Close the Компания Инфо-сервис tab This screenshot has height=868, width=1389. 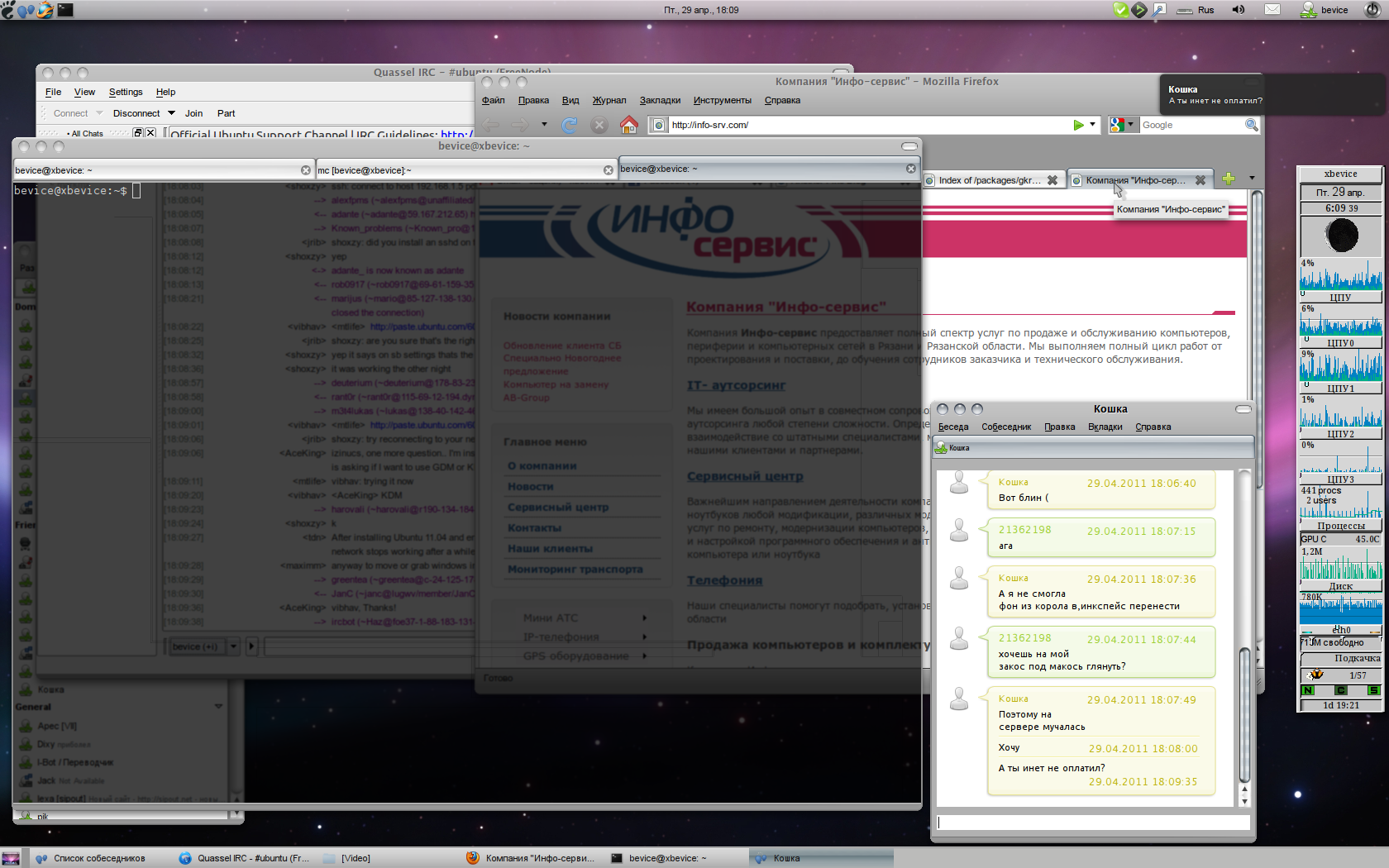pos(1200,180)
